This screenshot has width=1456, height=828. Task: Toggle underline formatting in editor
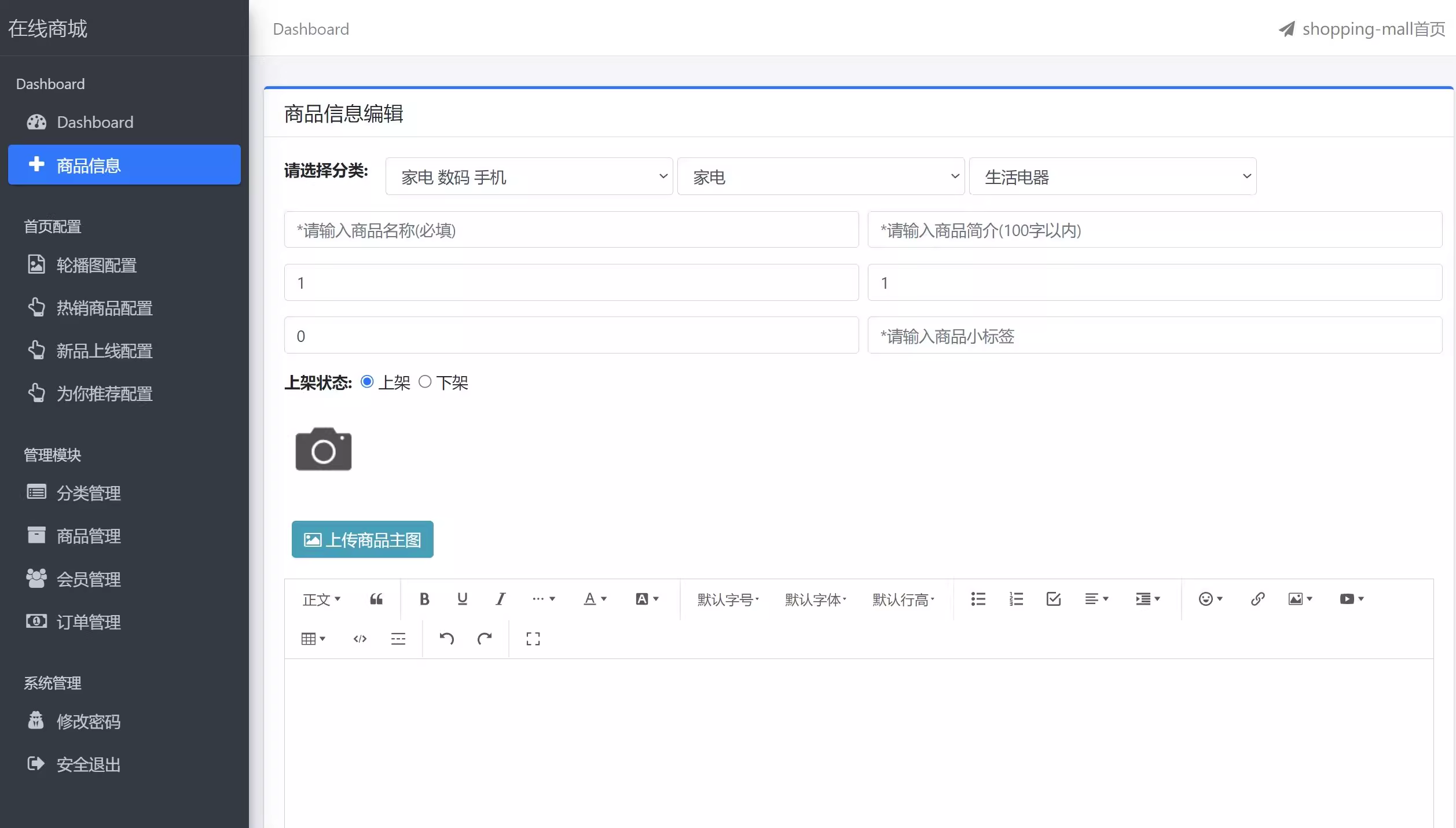pyautogui.click(x=462, y=599)
